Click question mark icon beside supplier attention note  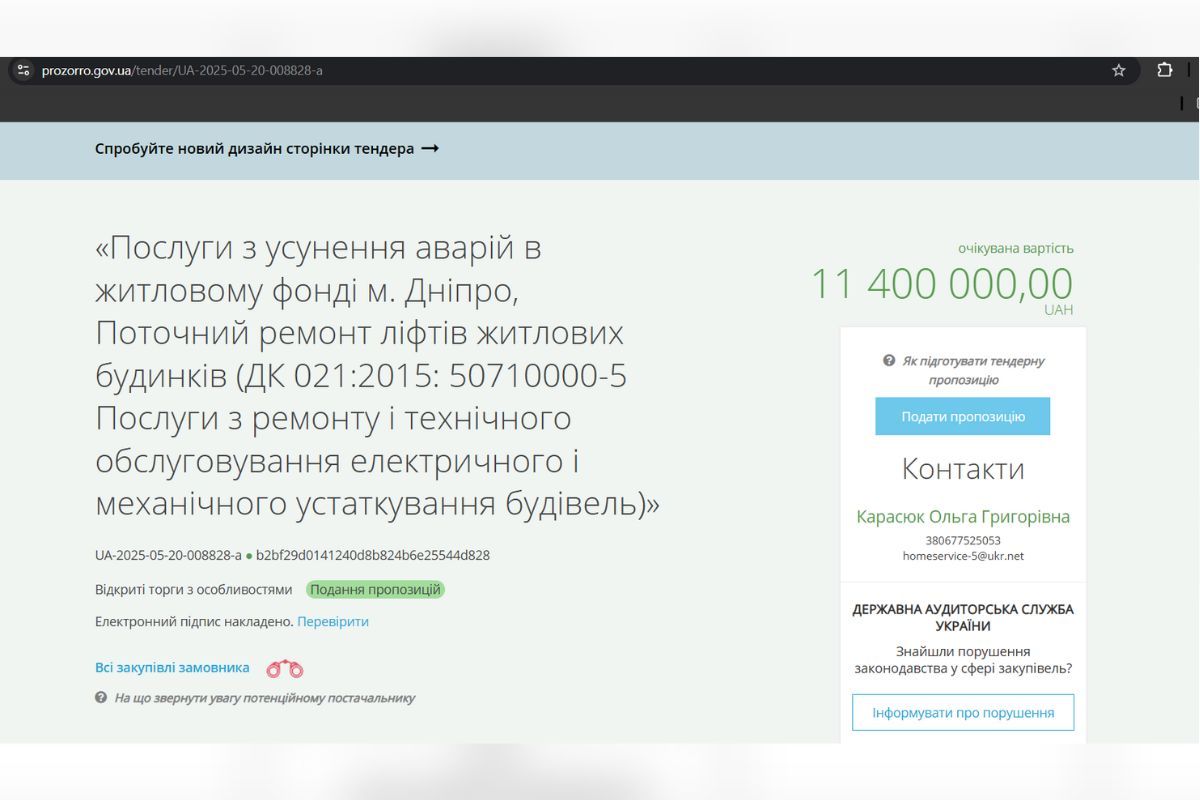(x=101, y=697)
